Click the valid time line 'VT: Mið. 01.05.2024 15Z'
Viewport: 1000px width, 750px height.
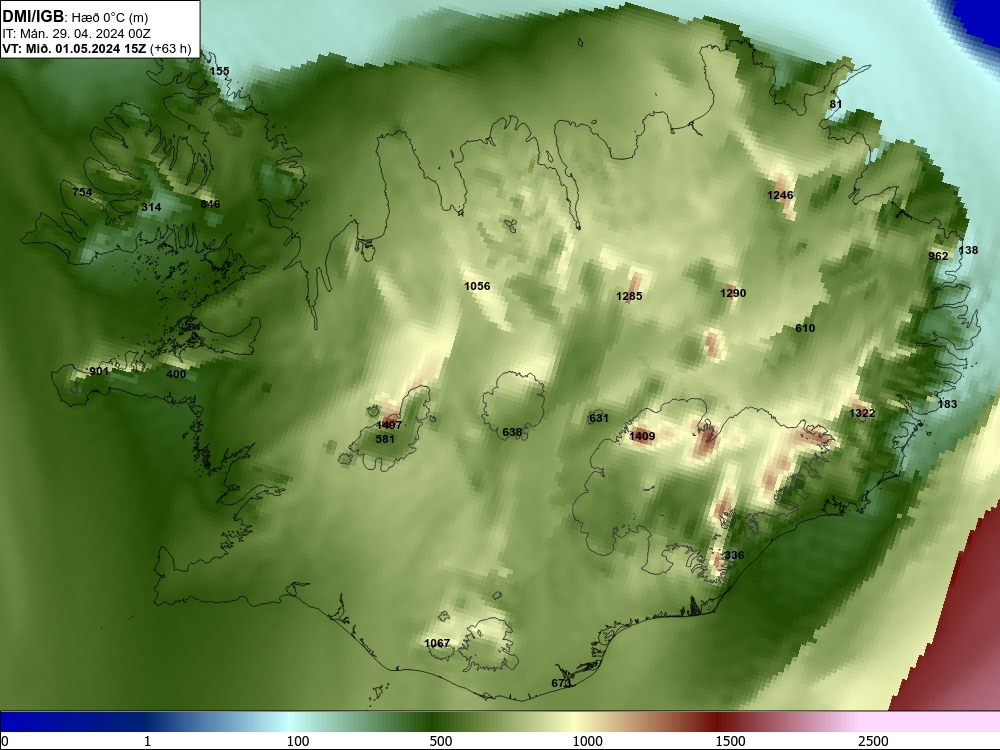[x=75, y=48]
